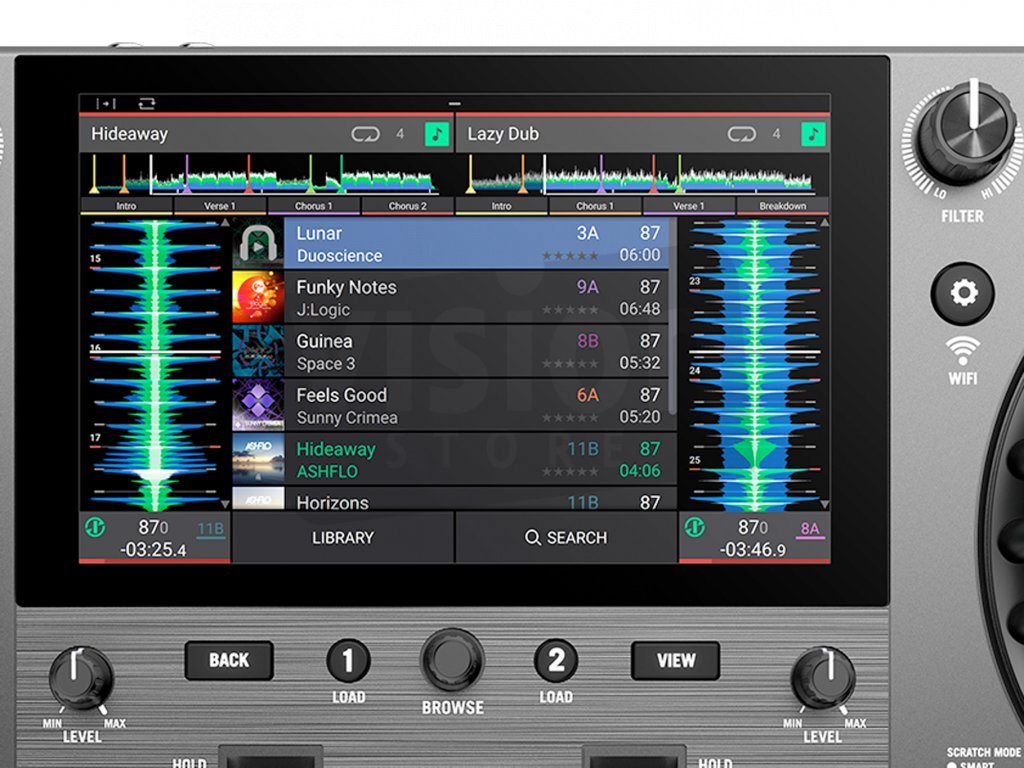1024x768 pixels.
Task: Click the BROWSE encoder knob
Action: click(453, 660)
